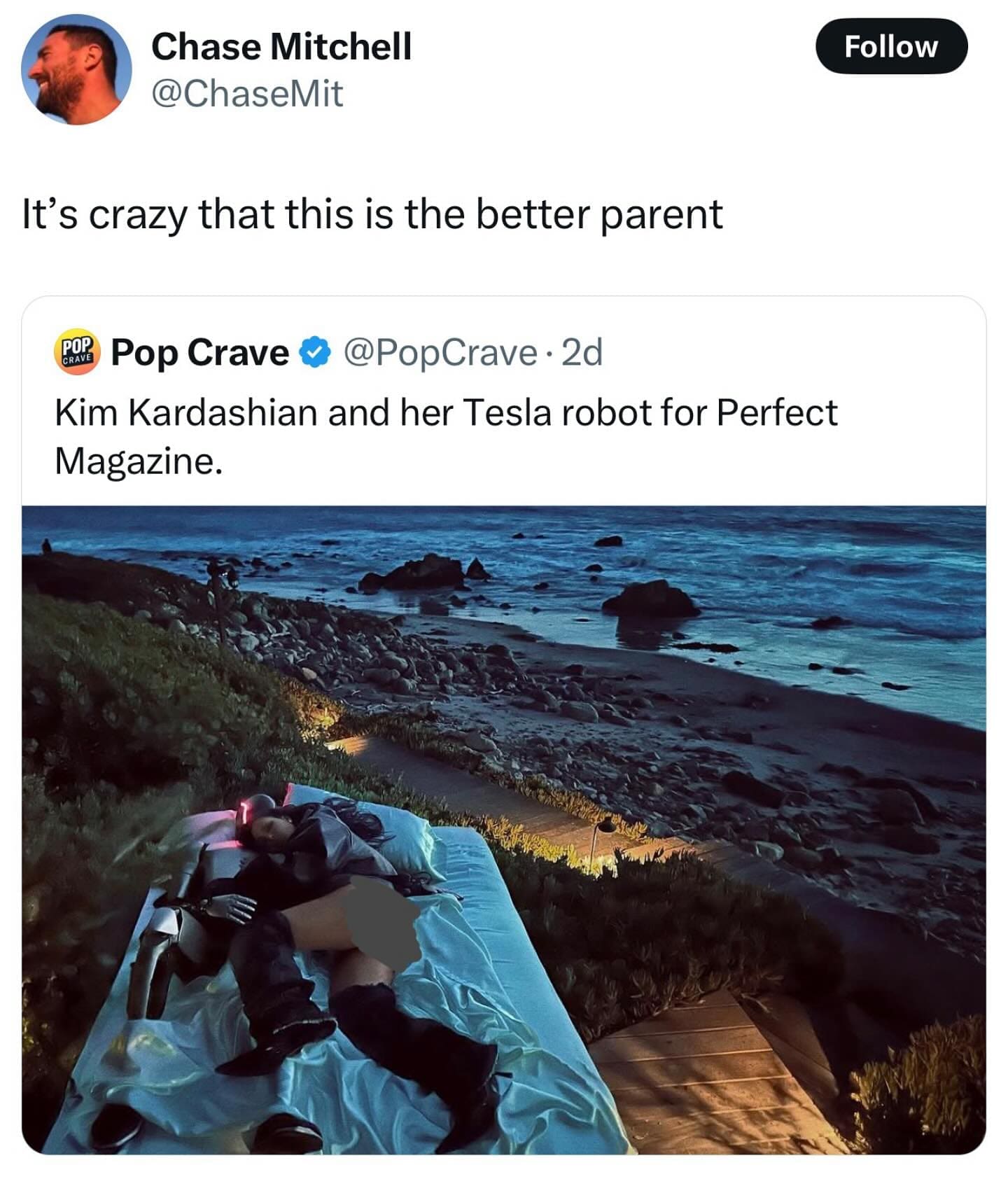Image resolution: width=1008 pixels, height=1186 pixels.
Task: Follow Chase Mitchell
Action: pos(891,47)
